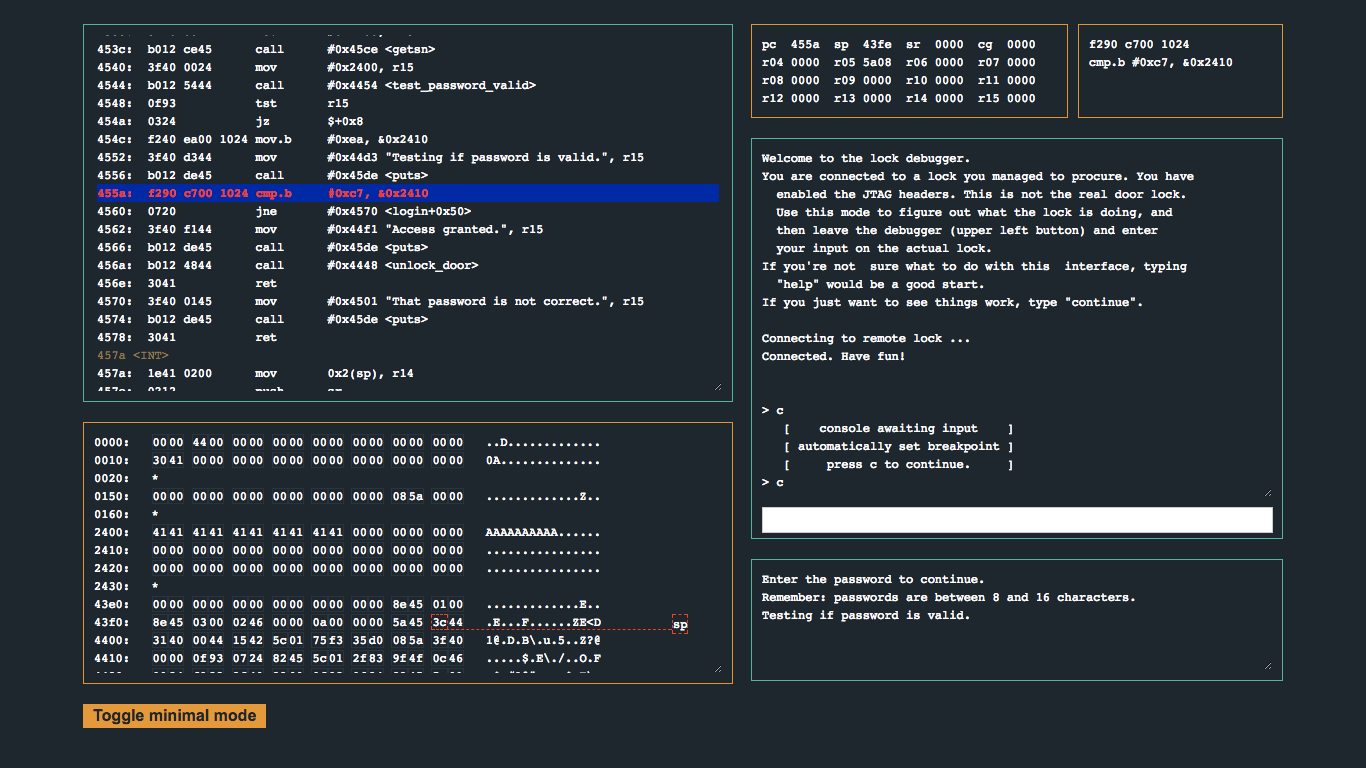This screenshot has width=1366, height=768.
Task: Select the r15 register value
Action: (x=1020, y=98)
